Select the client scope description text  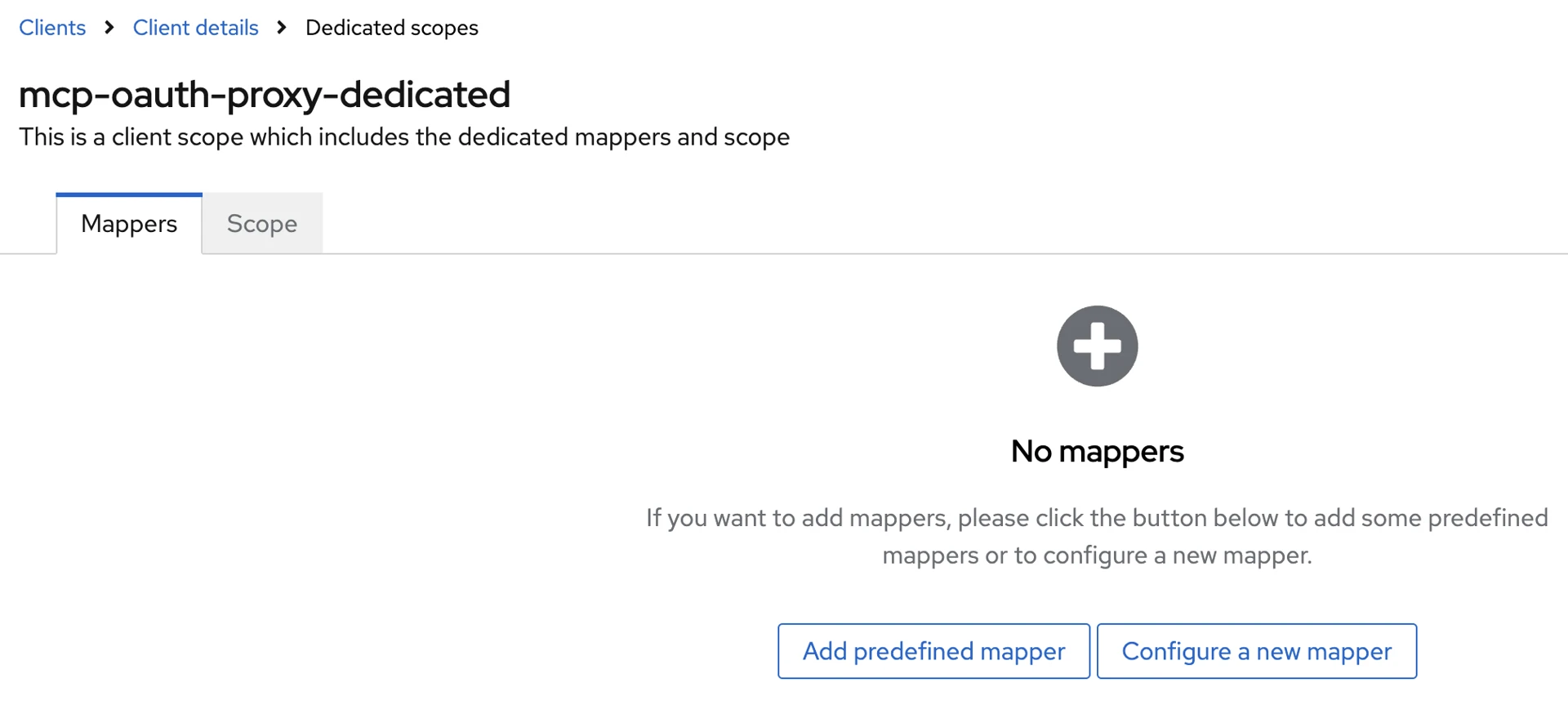[x=403, y=136]
